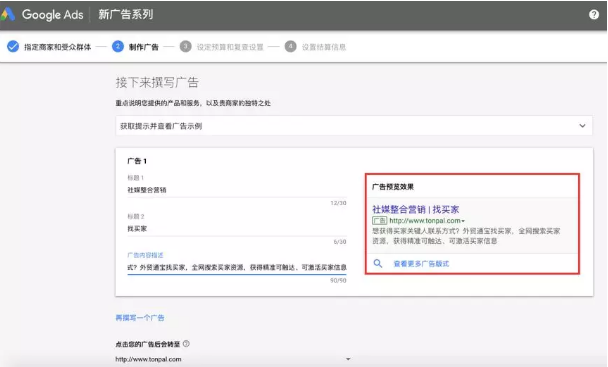This screenshot has width=608, height=367.
Task: Click the step 3 circle icon
Action: [x=185, y=47]
